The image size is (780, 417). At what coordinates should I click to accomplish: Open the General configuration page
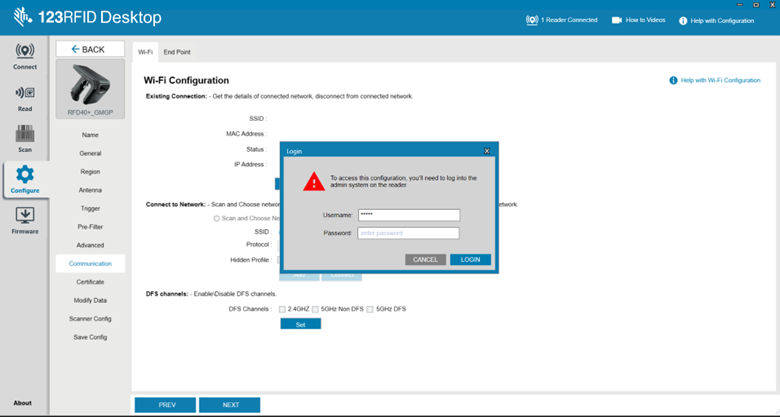90,153
